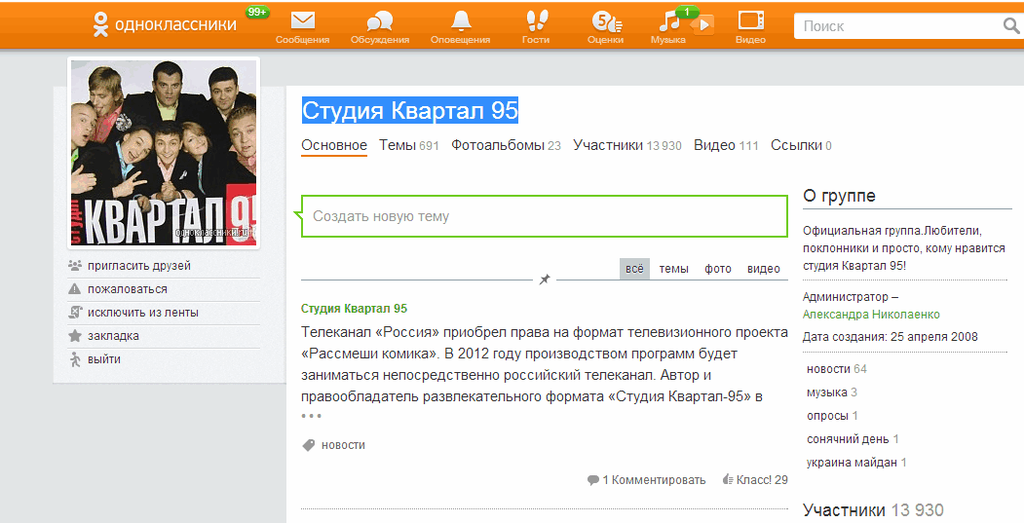Click пригласить друзей link
Image resolution: width=1024 pixels, height=523 pixels.
click(139, 266)
